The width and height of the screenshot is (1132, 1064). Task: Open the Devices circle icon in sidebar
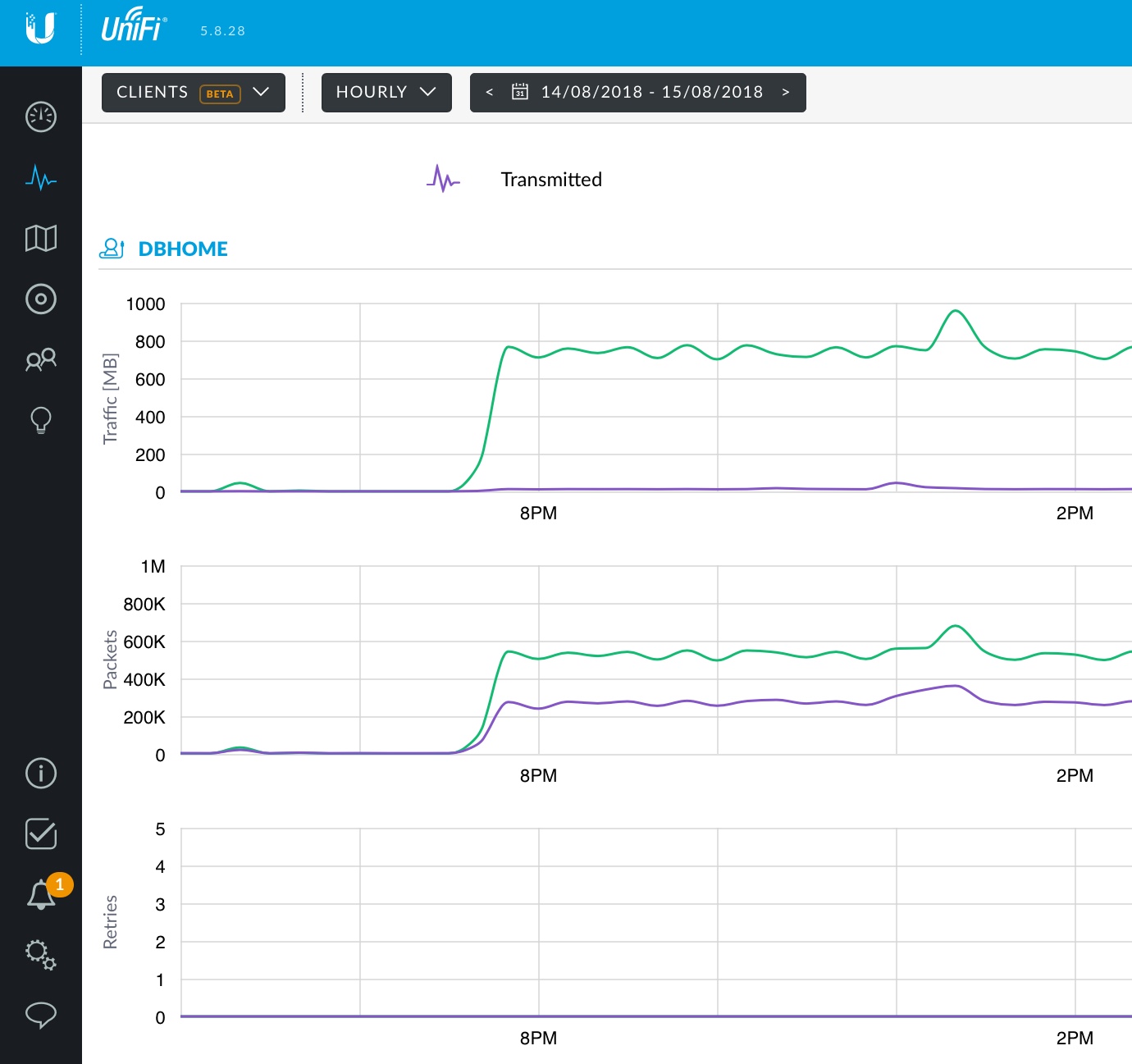(x=41, y=299)
